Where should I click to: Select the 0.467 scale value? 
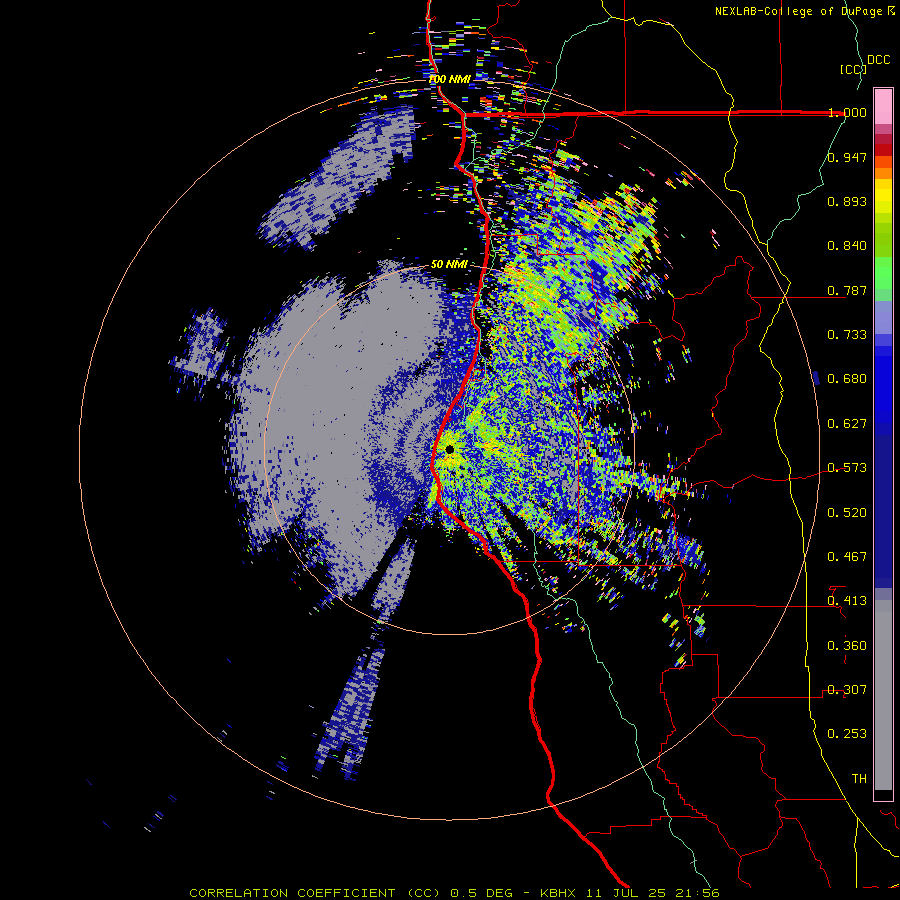(847, 557)
